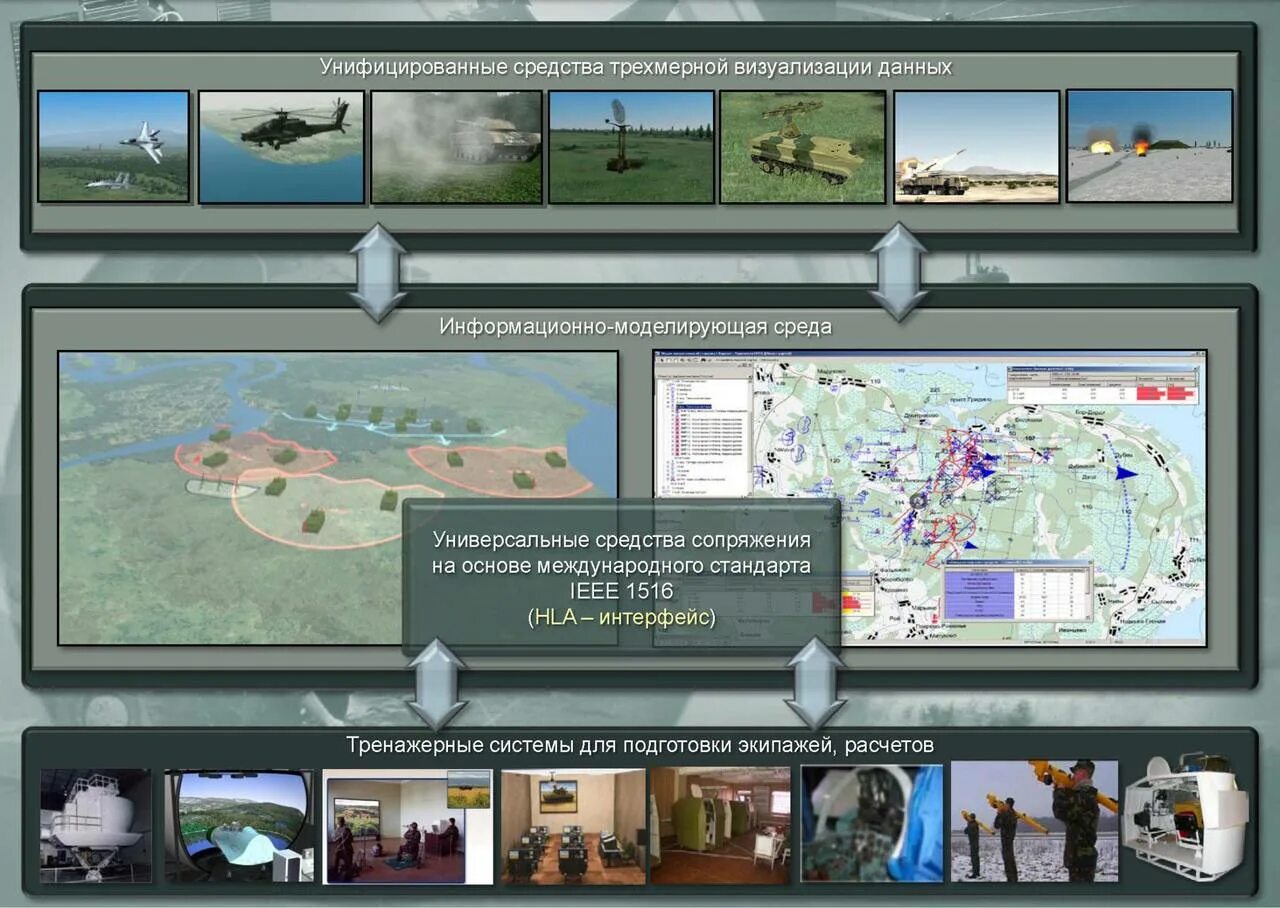This screenshot has width=1280, height=908.
Task: Click the large blue arrow marker near Дубки
Action: (1128, 471)
